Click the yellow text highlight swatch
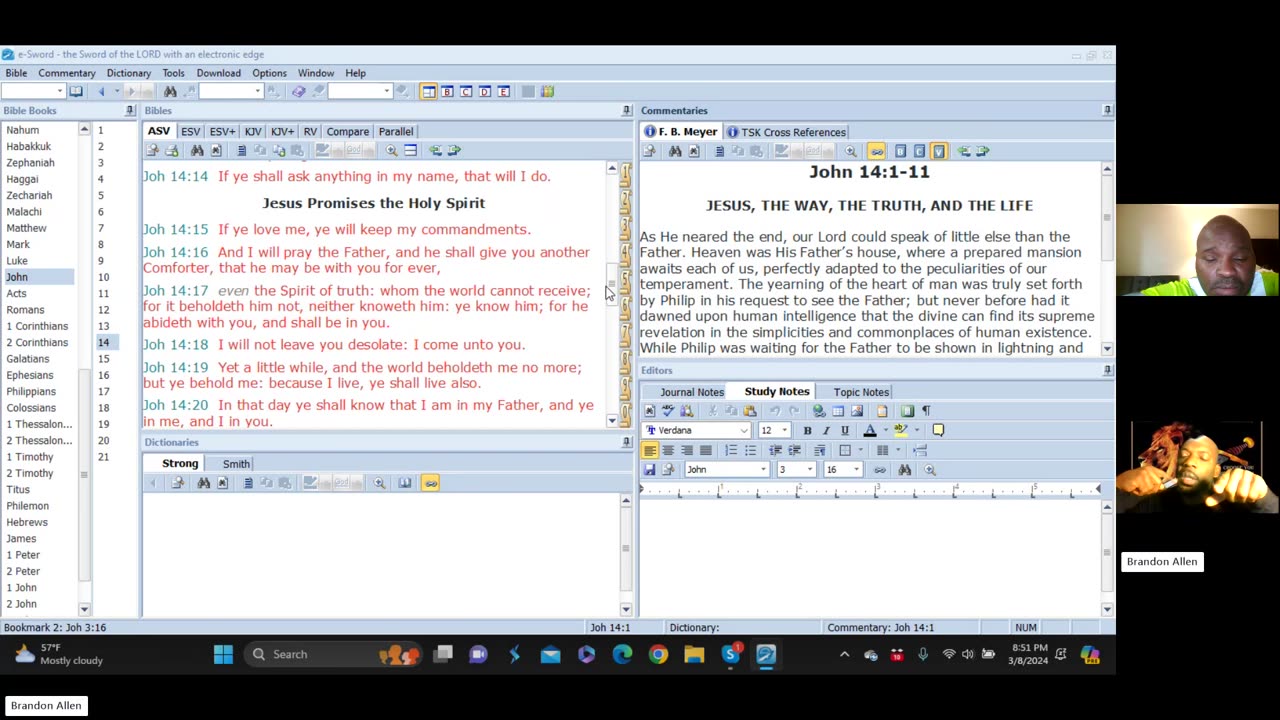Image resolution: width=1280 pixels, height=720 pixels. [x=901, y=430]
